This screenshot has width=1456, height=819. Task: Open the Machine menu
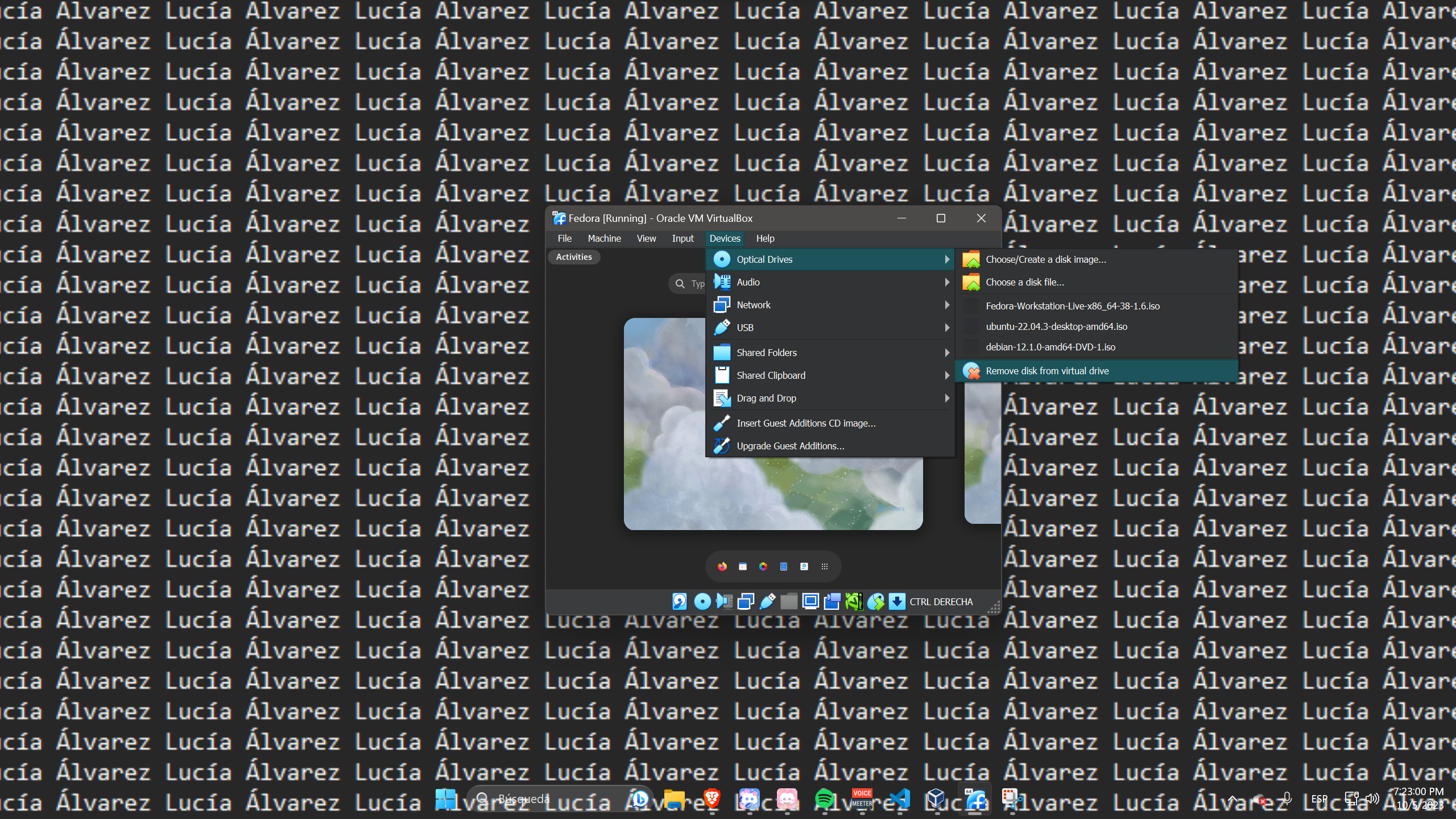[604, 238]
